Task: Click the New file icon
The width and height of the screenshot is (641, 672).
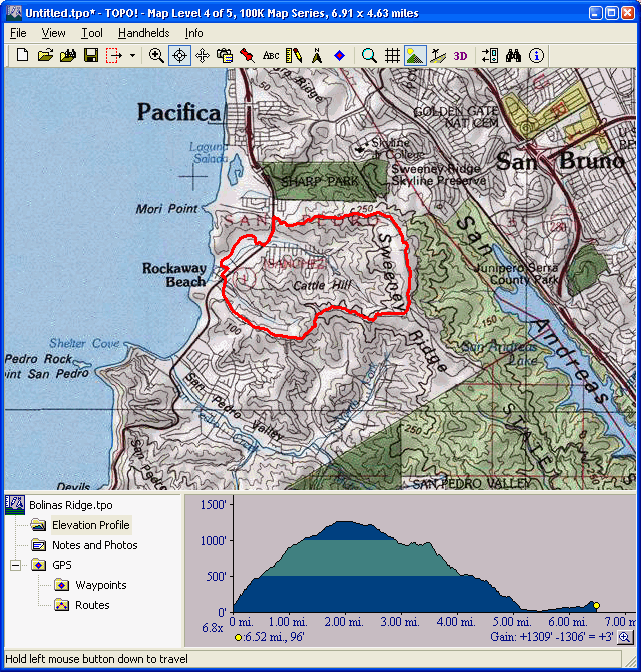Action: pos(22,56)
